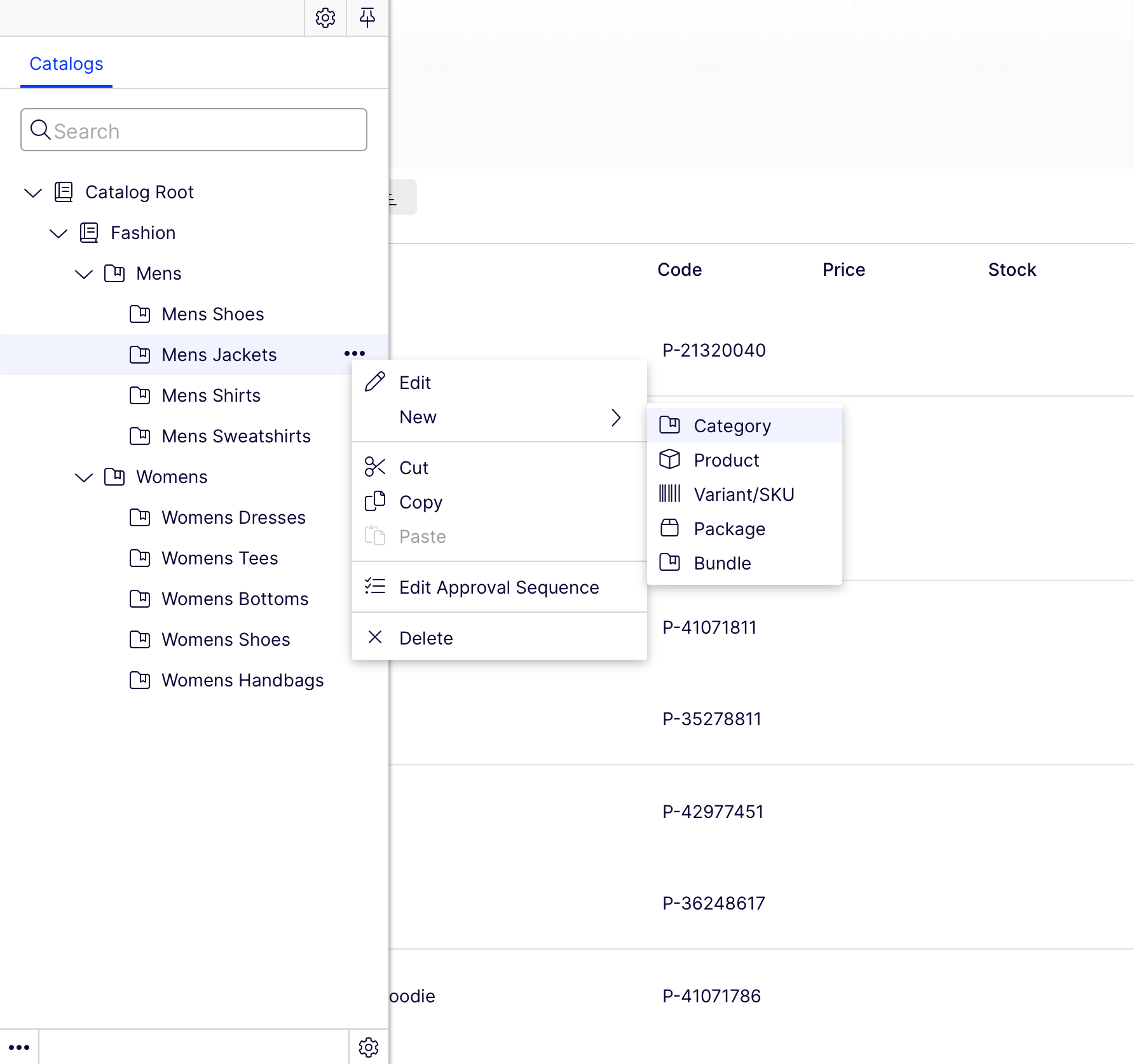Collapse the Catalog Root node

[33, 193]
